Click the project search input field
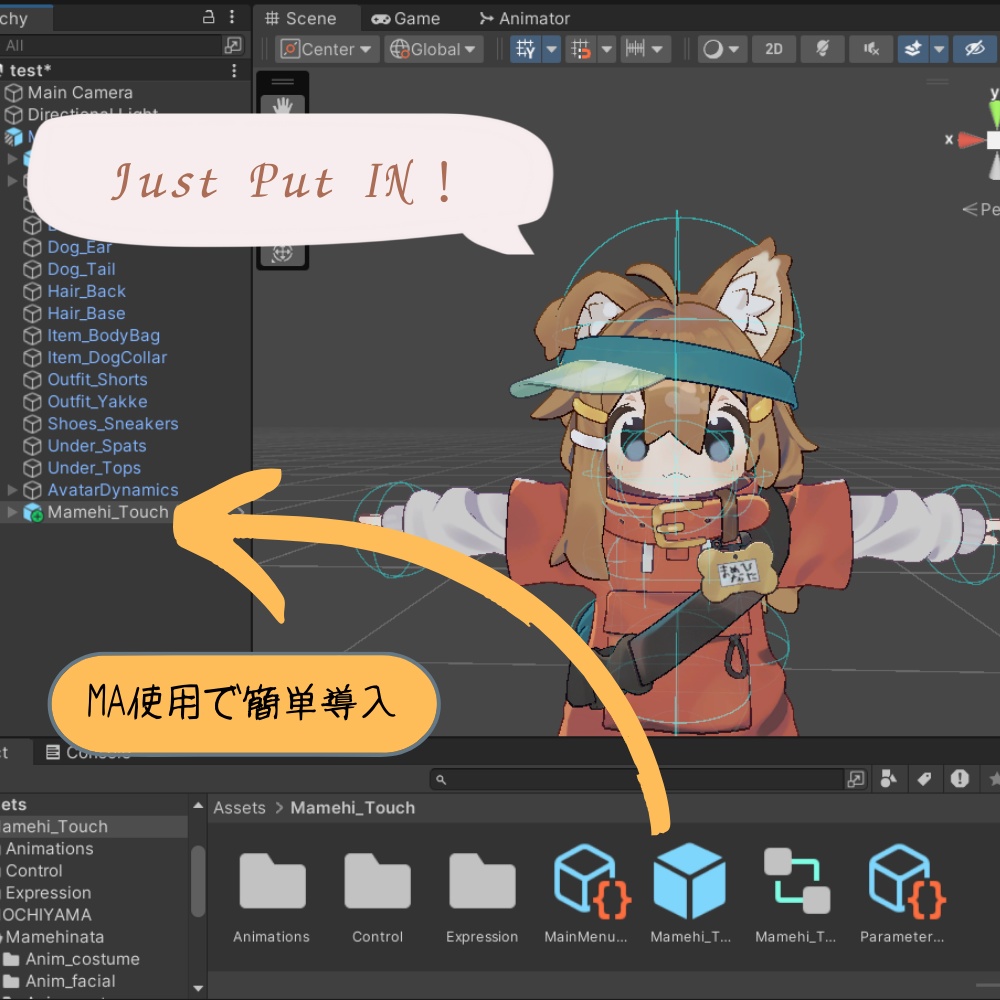Image resolution: width=1000 pixels, height=1000 pixels. [638, 779]
